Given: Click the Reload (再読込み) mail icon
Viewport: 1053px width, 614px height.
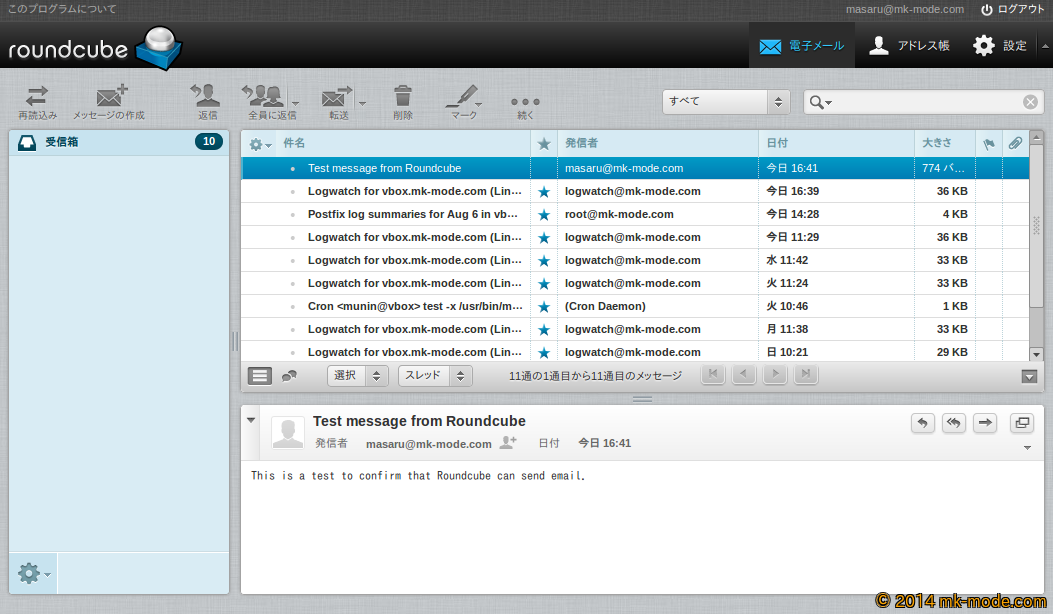Looking at the screenshot, I should [x=37, y=97].
